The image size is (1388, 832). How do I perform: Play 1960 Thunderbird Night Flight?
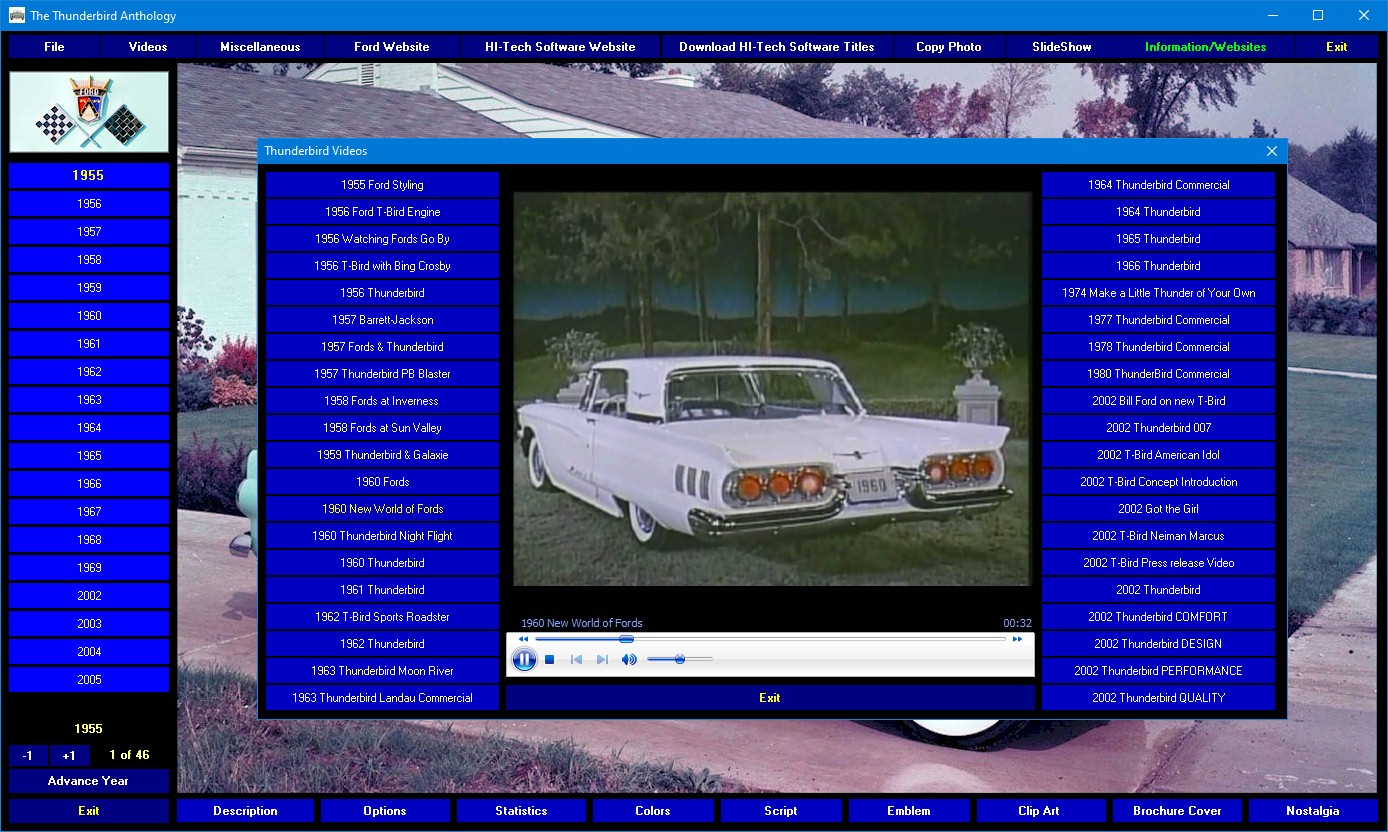pos(382,536)
